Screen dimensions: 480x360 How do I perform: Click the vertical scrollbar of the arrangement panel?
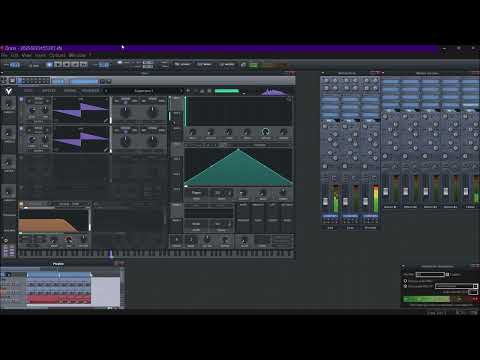pyautogui.click(x=122, y=288)
